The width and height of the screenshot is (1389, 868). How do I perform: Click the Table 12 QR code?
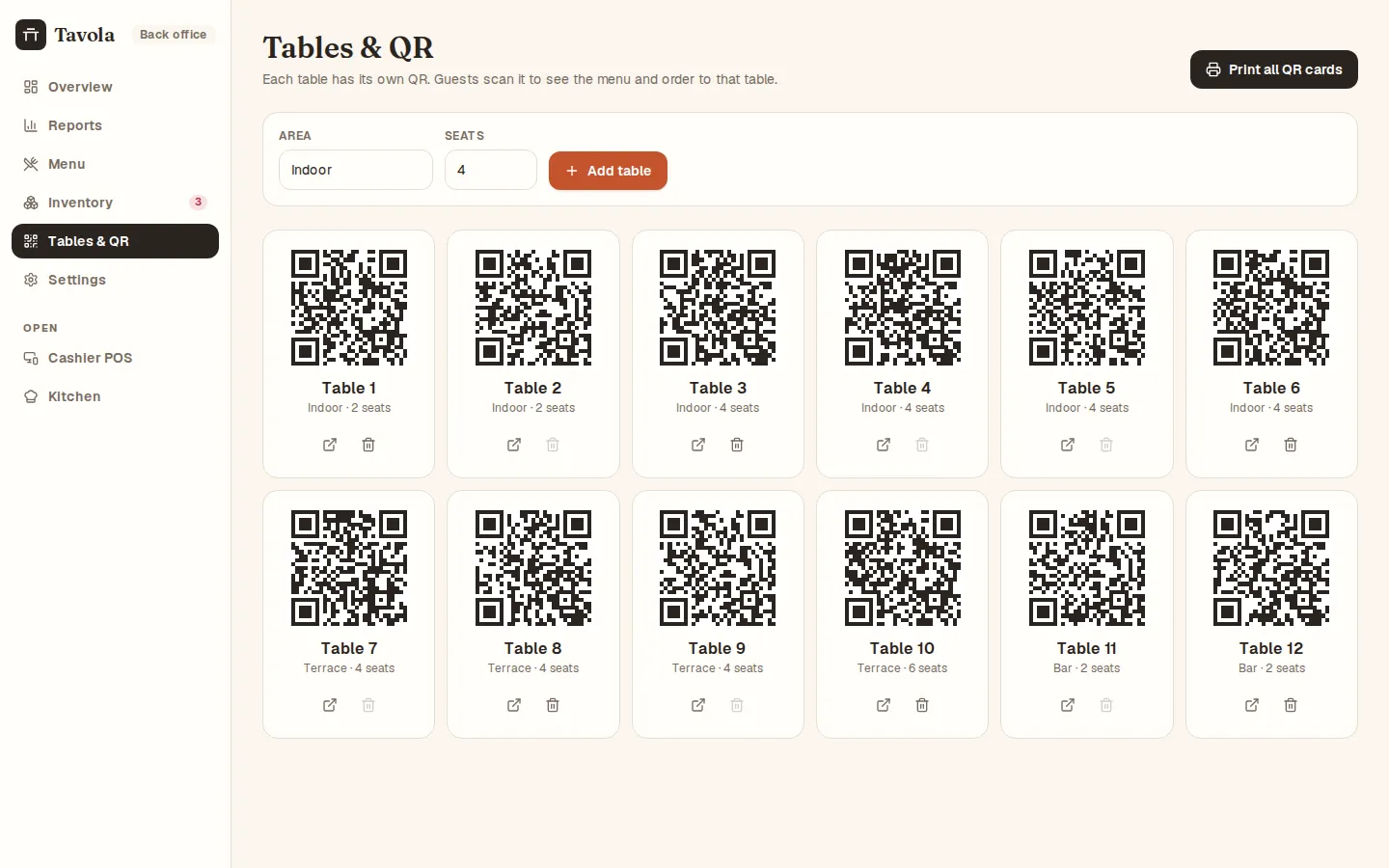tap(1271, 568)
